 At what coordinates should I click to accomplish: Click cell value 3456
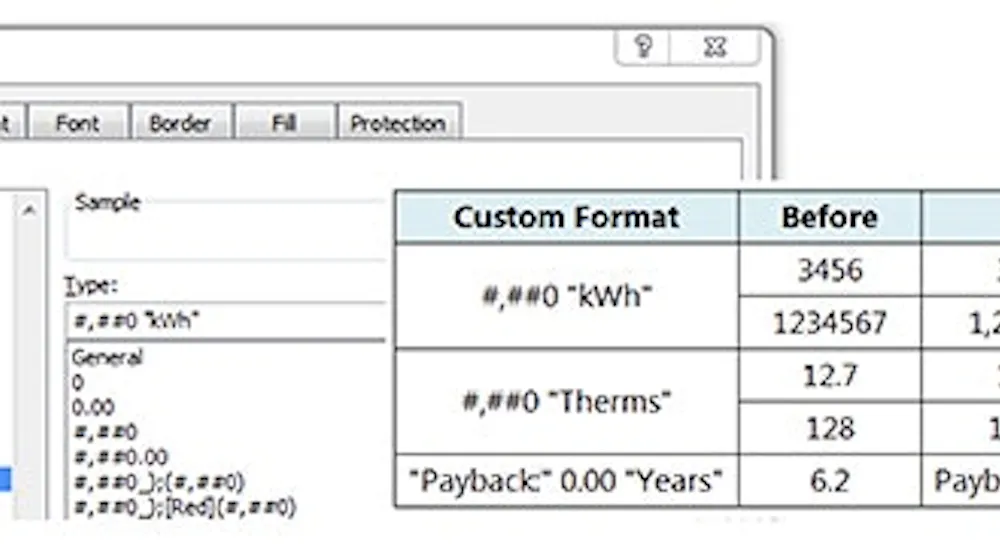(x=830, y=270)
